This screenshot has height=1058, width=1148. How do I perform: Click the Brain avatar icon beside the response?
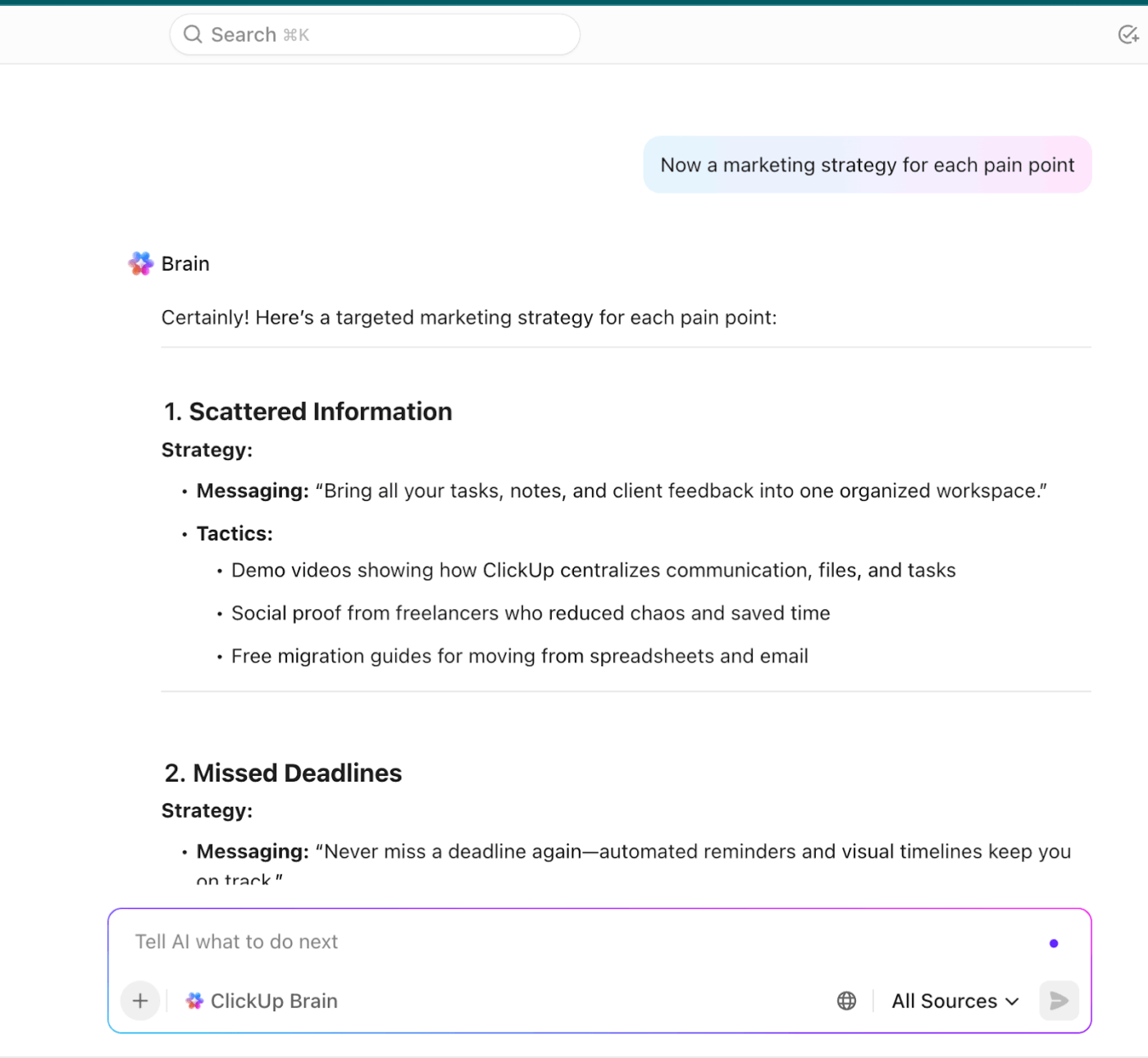141,263
